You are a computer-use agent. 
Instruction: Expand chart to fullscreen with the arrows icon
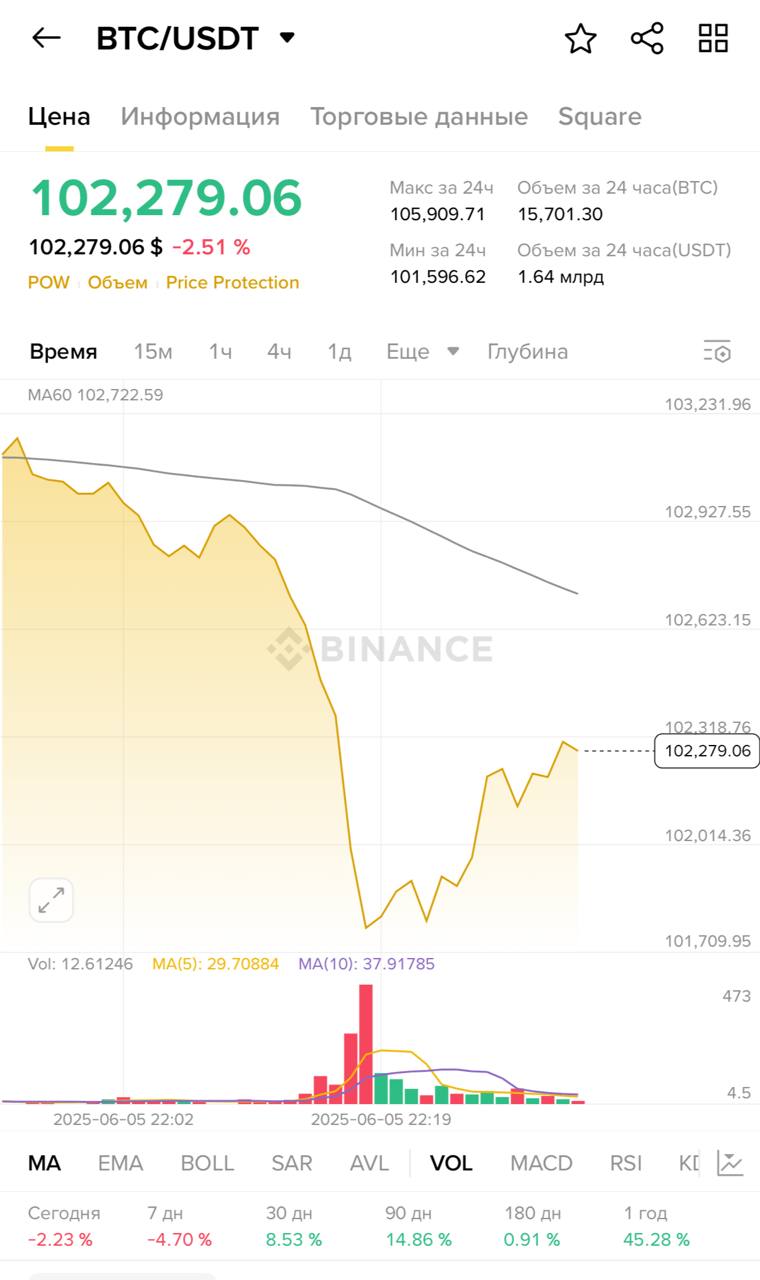pos(51,900)
